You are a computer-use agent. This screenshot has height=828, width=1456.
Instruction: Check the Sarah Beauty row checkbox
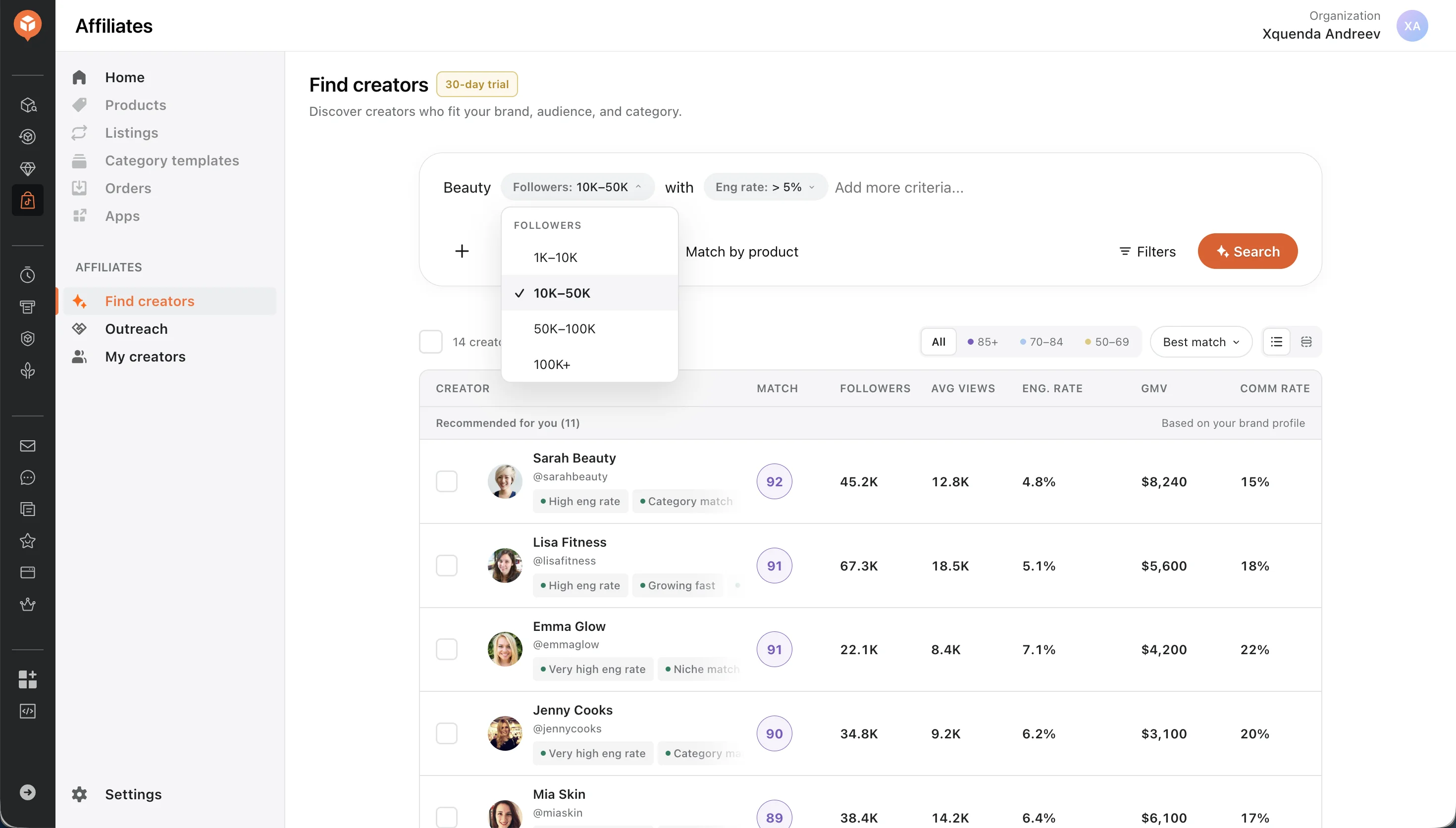(x=446, y=481)
